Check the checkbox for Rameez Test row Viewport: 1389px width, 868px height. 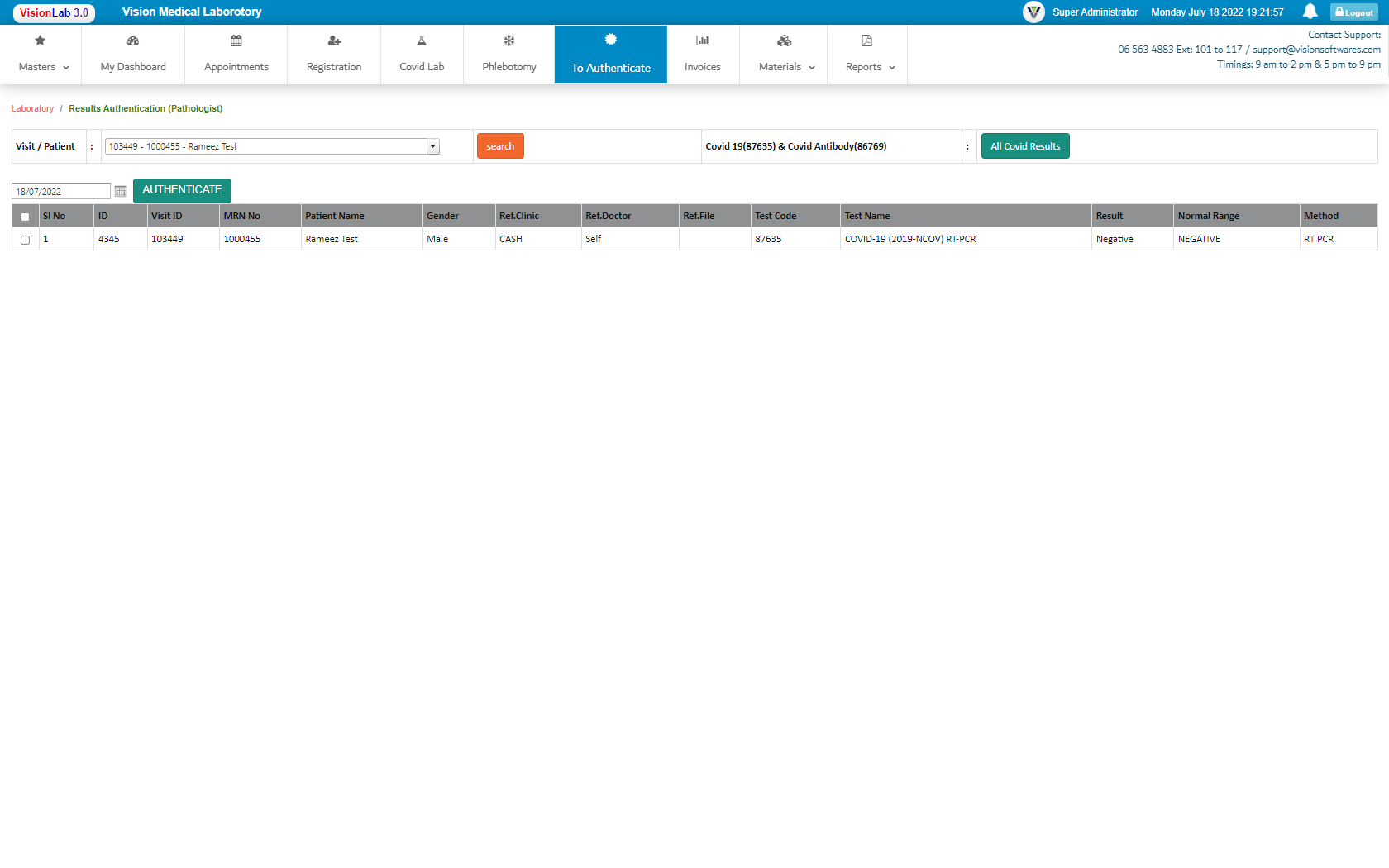point(25,240)
